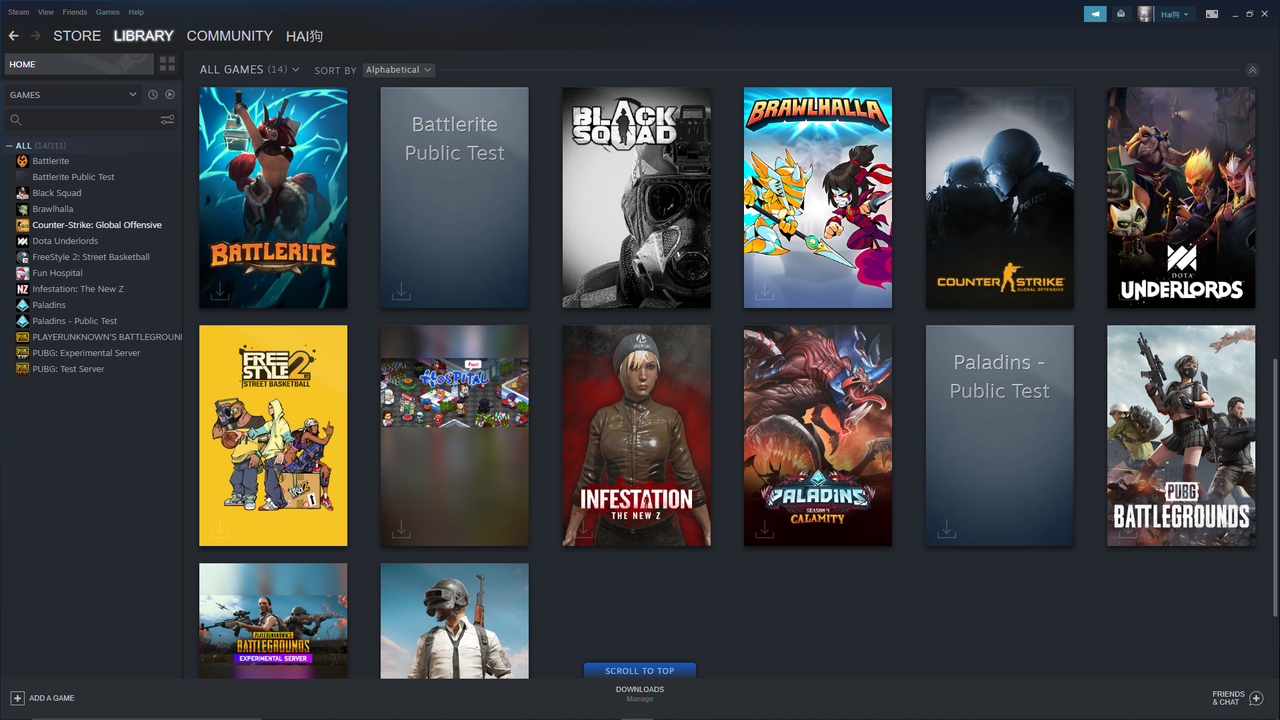Select the Brawlhalla cover art
The width and height of the screenshot is (1280, 720).
coord(818,198)
